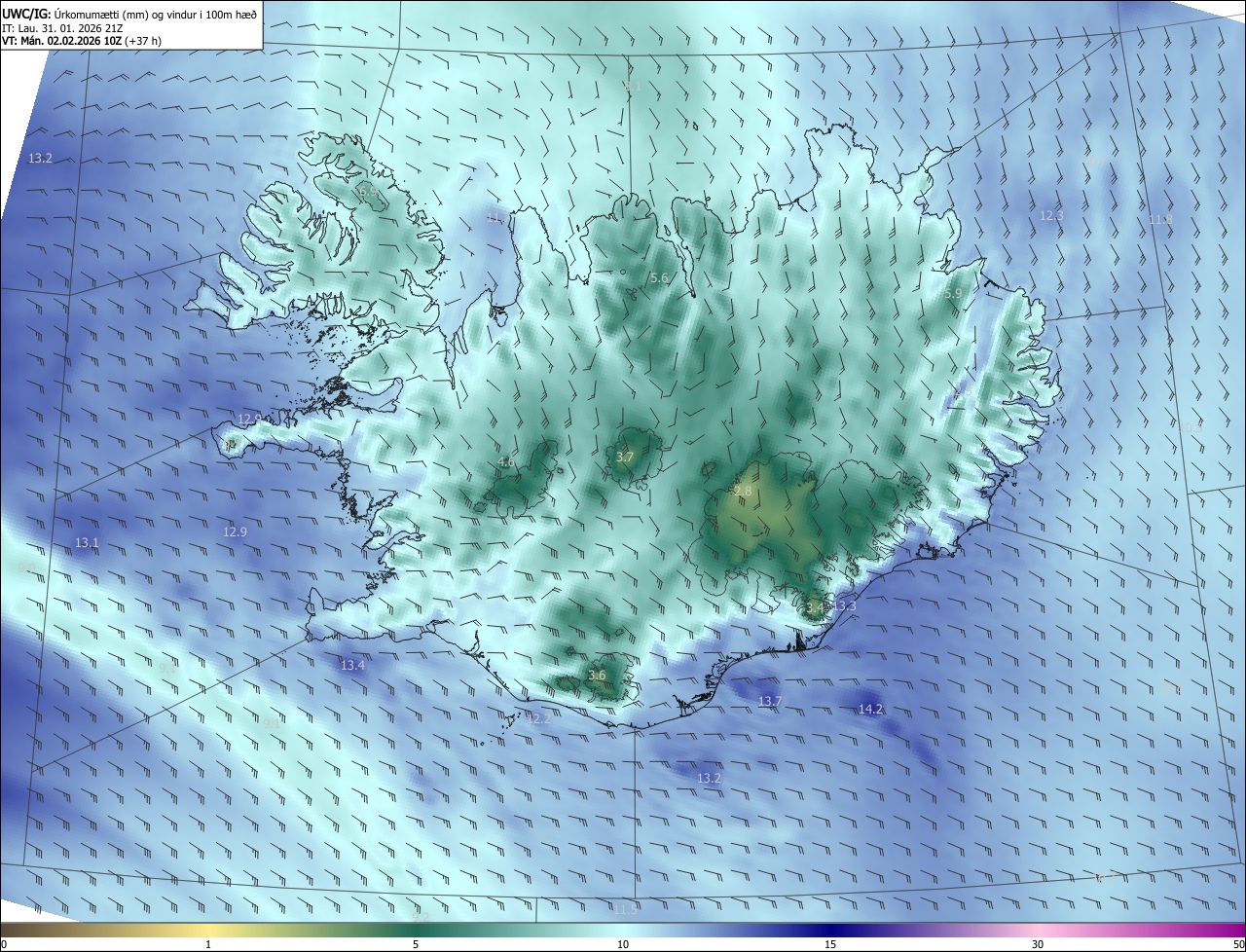This screenshot has width=1246, height=952.
Task: Click the 10 tick on the colour scale
Action: [x=623, y=944]
